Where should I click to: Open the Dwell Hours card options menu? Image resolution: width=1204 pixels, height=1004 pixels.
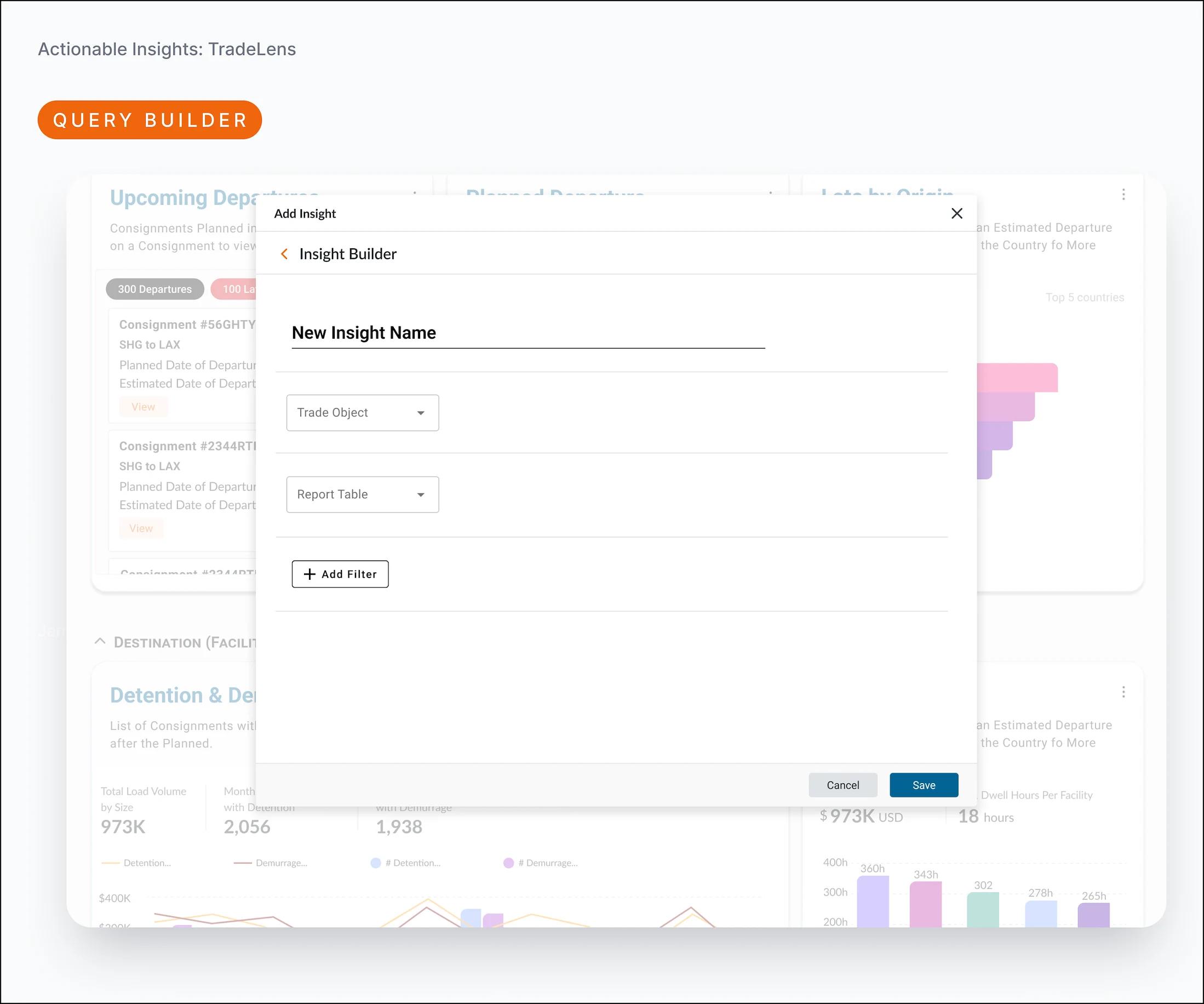pyautogui.click(x=1123, y=692)
